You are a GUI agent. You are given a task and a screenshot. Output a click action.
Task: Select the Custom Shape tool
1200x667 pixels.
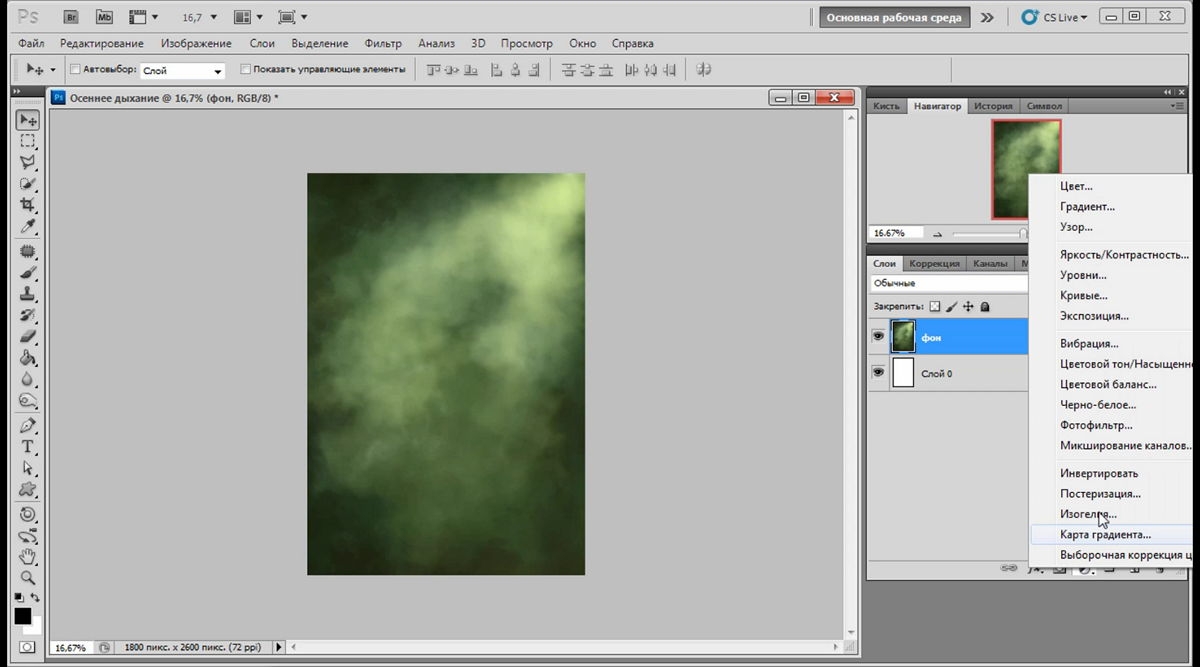27,489
